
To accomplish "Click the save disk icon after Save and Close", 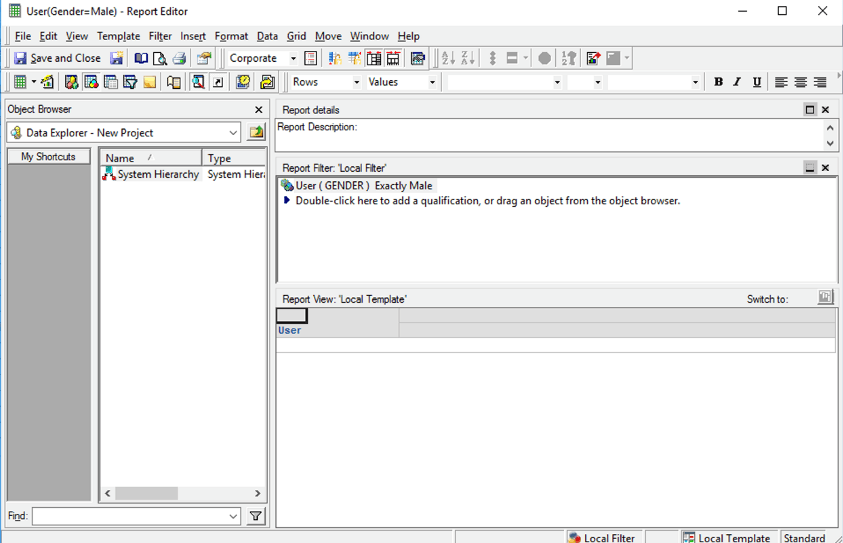I will pyautogui.click(x=117, y=59).
